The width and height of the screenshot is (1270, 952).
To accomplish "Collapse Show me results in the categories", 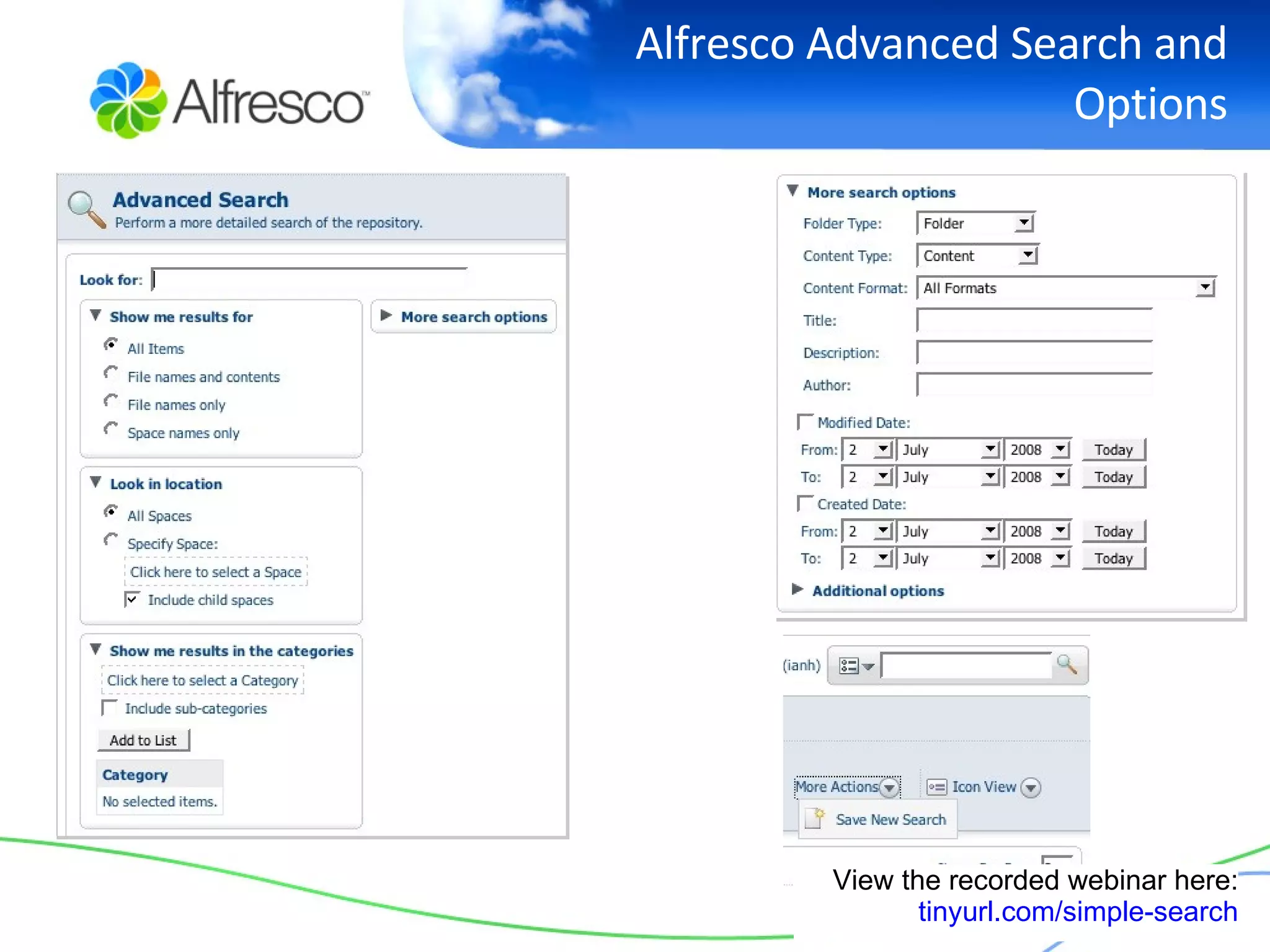I will tap(95, 650).
